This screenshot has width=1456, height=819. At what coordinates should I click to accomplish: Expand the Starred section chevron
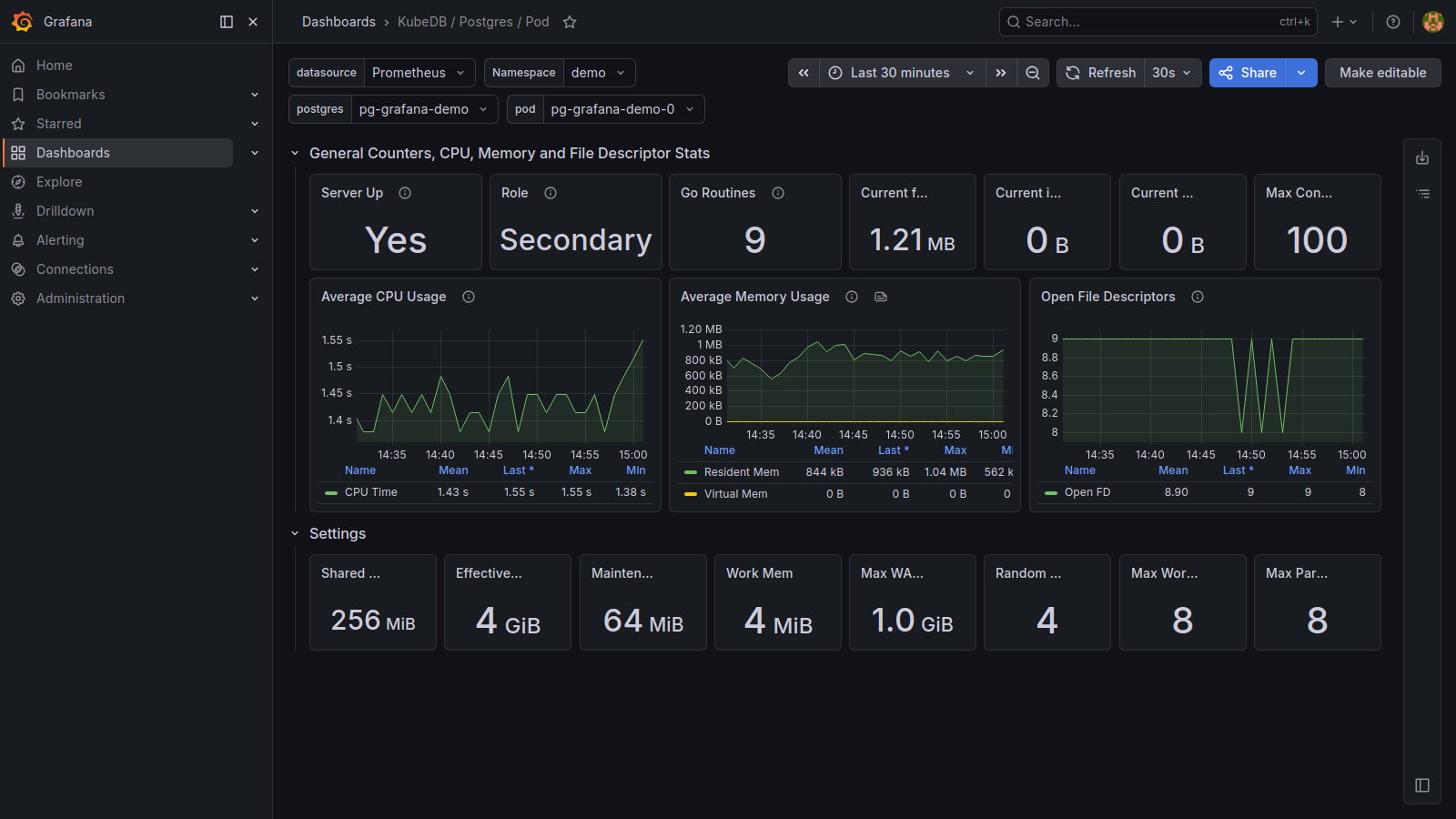tap(255, 124)
